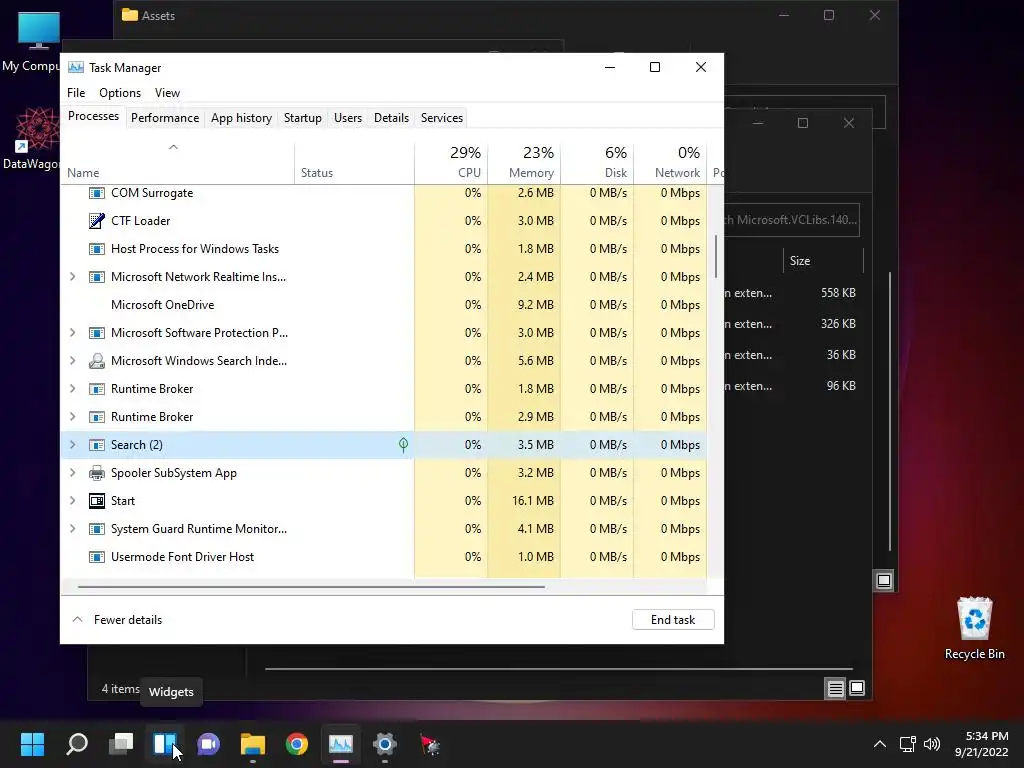Open the clock showing 5:34 PM

[x=981, y=744]
